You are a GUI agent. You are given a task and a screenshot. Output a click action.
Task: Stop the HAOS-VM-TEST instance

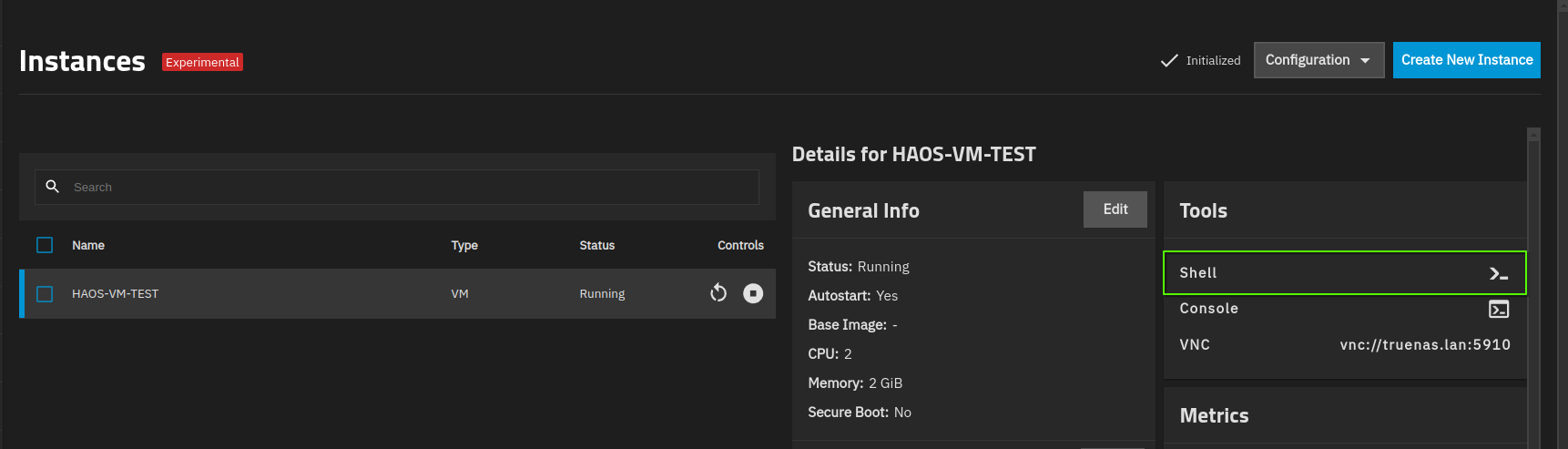pos(753,293)
